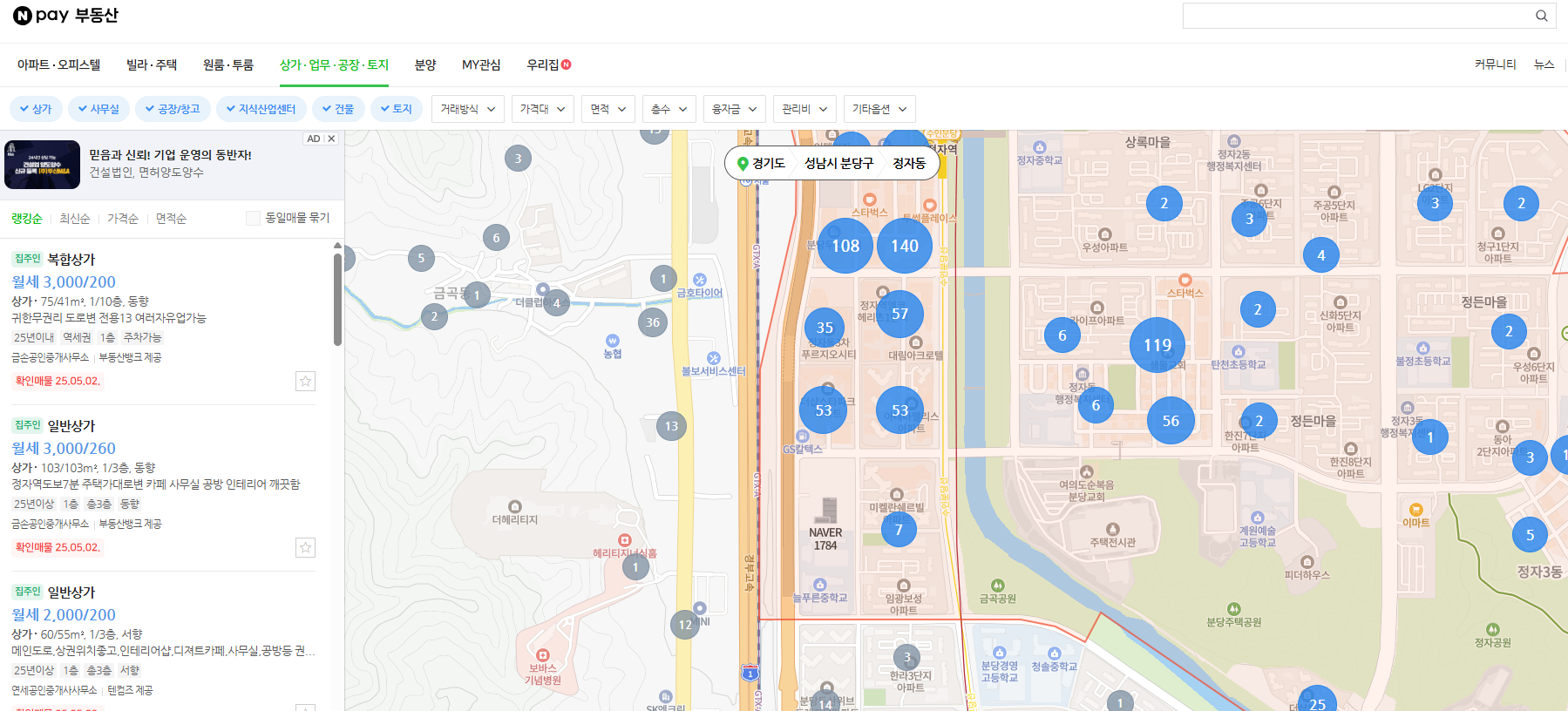Expand the 층수 dropdown
This screenshot has height=711, width=1568.
pos(669,109)
